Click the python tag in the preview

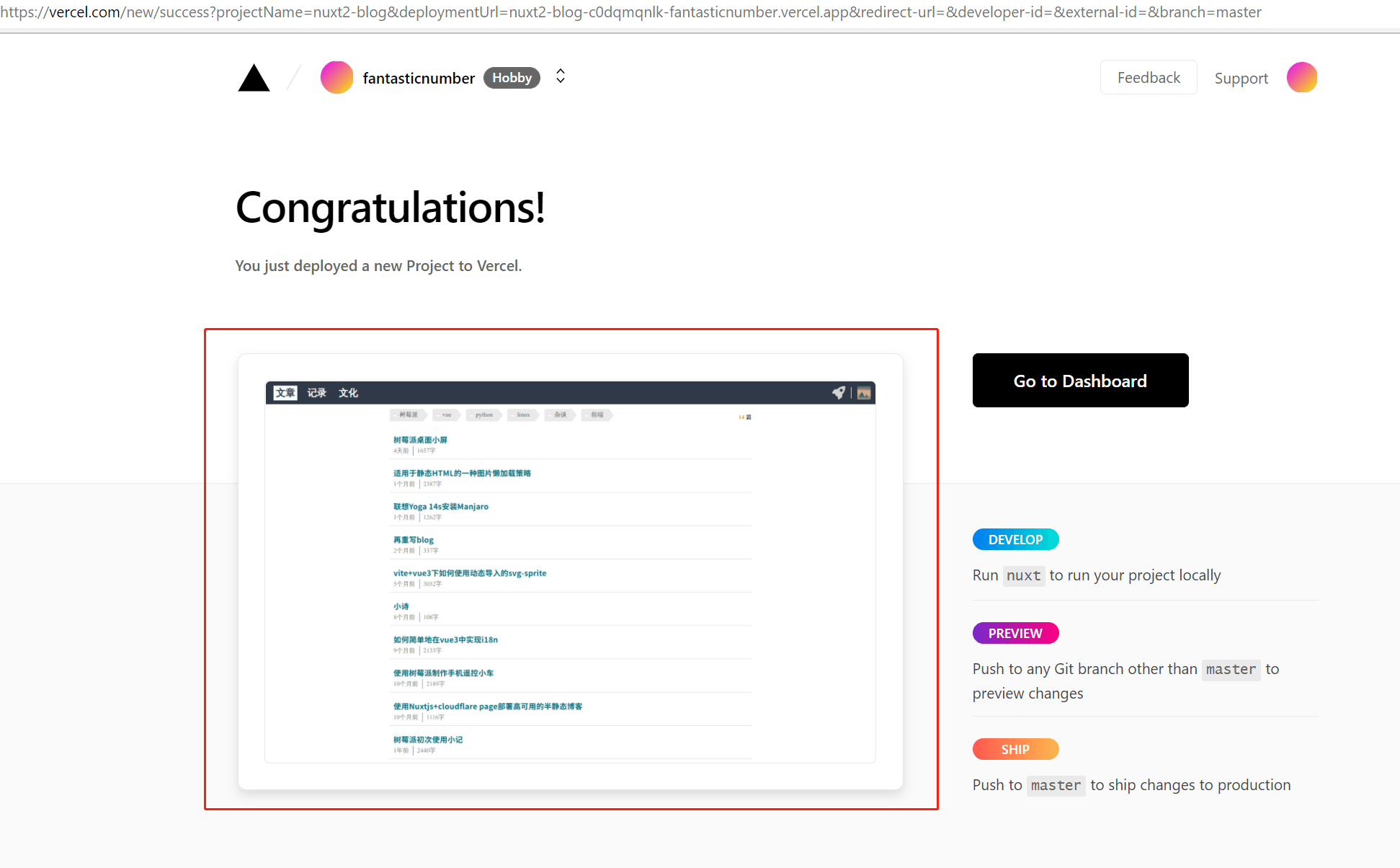point(483,415)
